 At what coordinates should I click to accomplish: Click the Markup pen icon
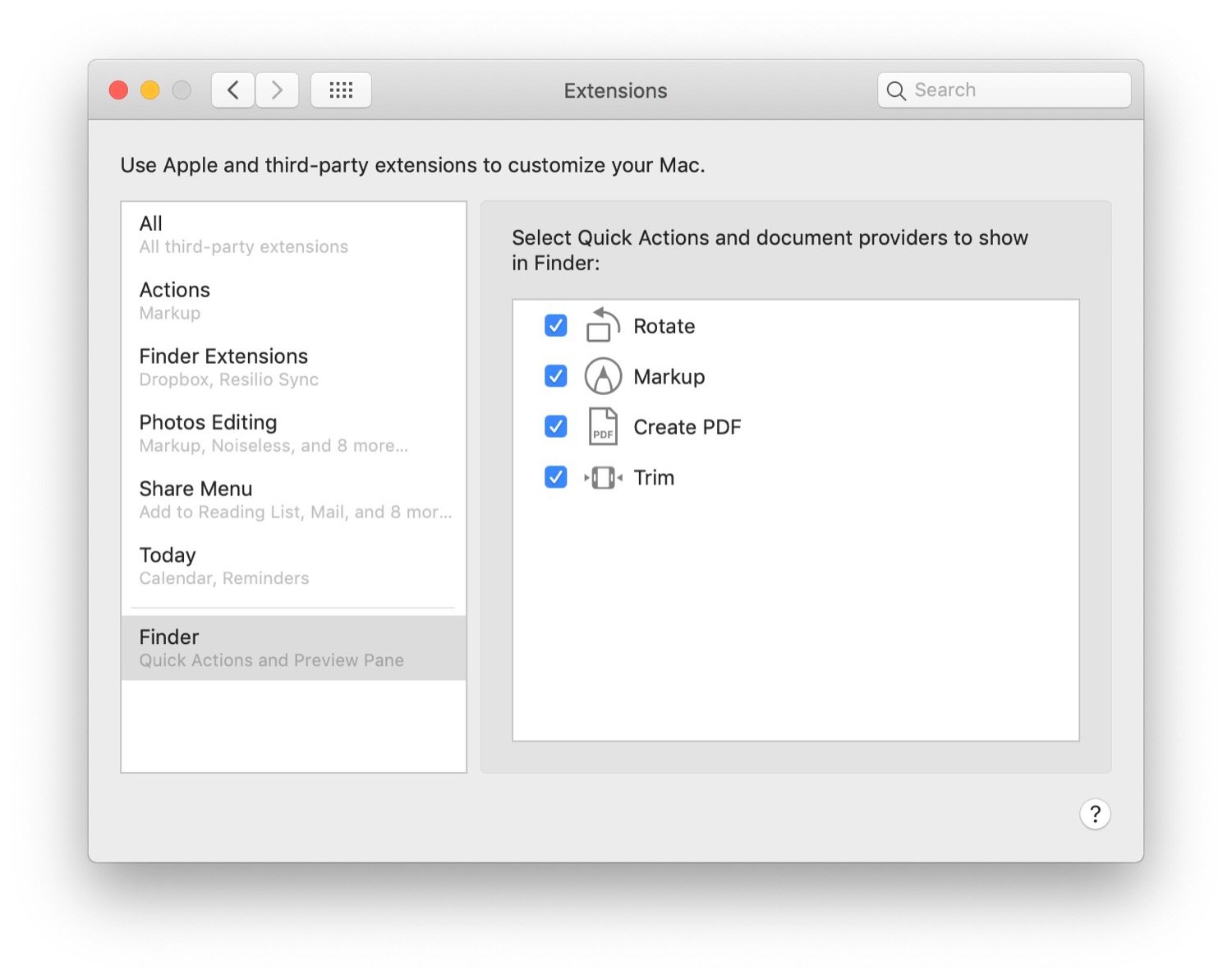click(x=603, y=376)
